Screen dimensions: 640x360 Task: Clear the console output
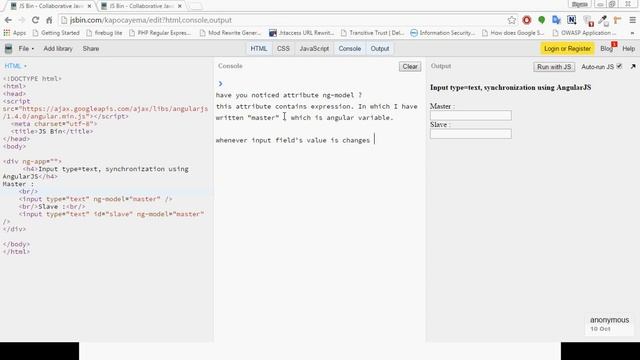(410, 67)
